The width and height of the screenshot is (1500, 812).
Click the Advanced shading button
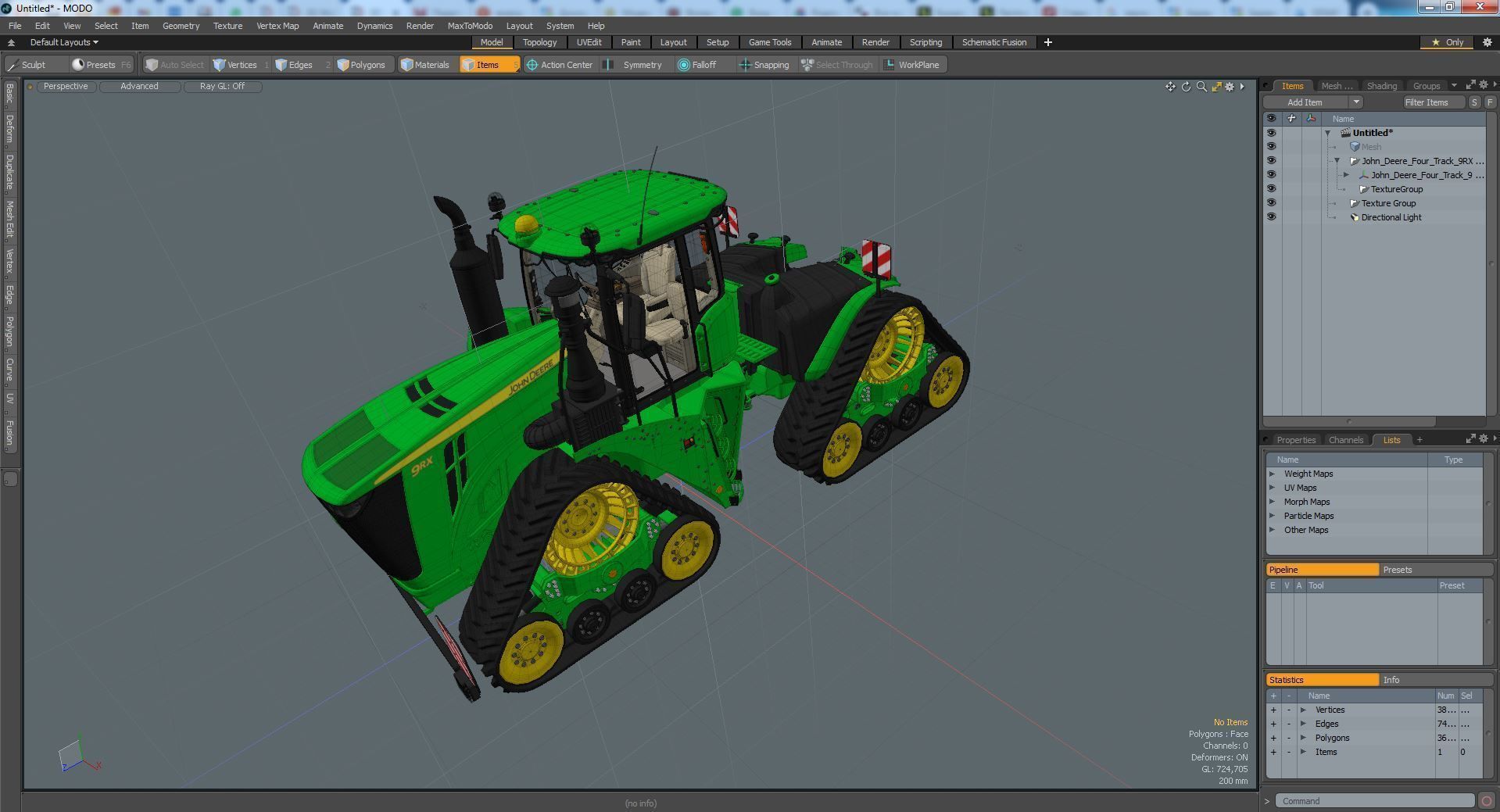(x=139, y=86)
